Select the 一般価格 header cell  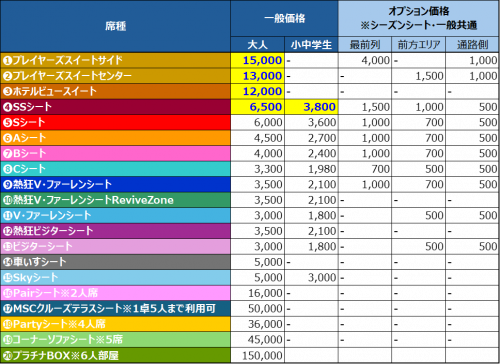coord(284,18)
